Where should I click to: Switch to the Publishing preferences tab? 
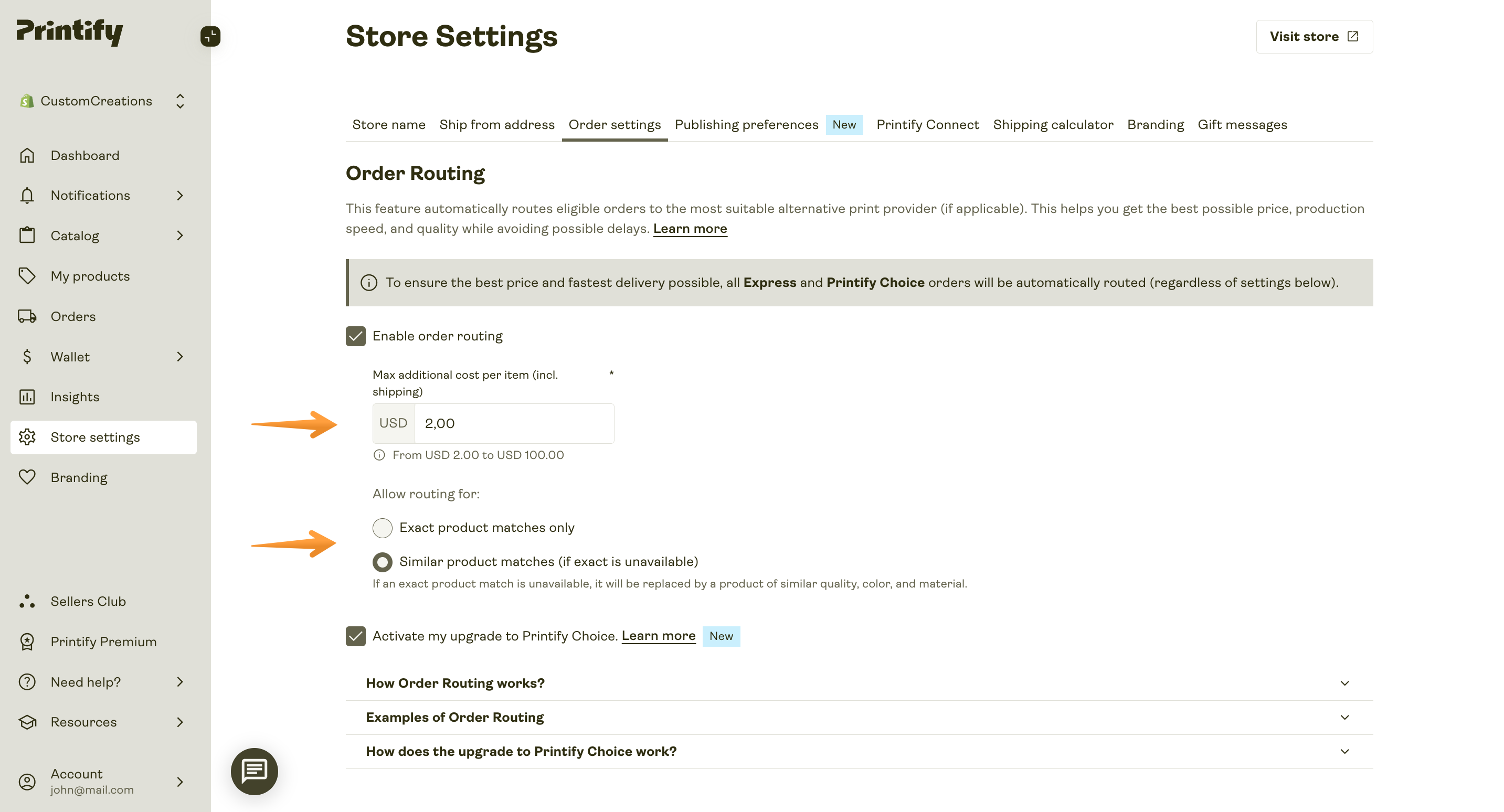746,124
